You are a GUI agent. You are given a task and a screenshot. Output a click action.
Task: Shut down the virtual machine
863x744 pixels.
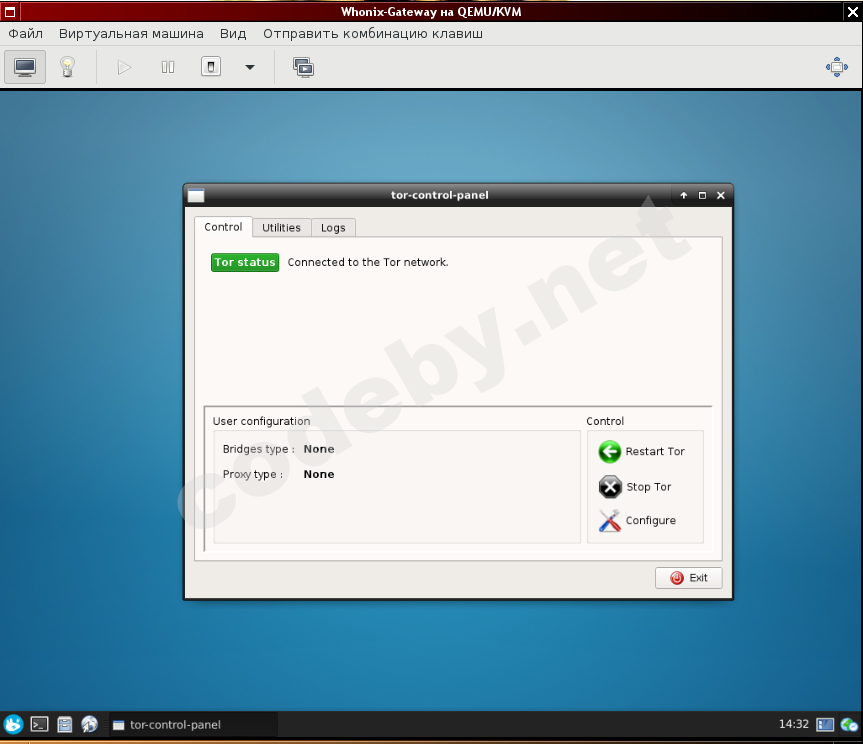tap(211, 67)
